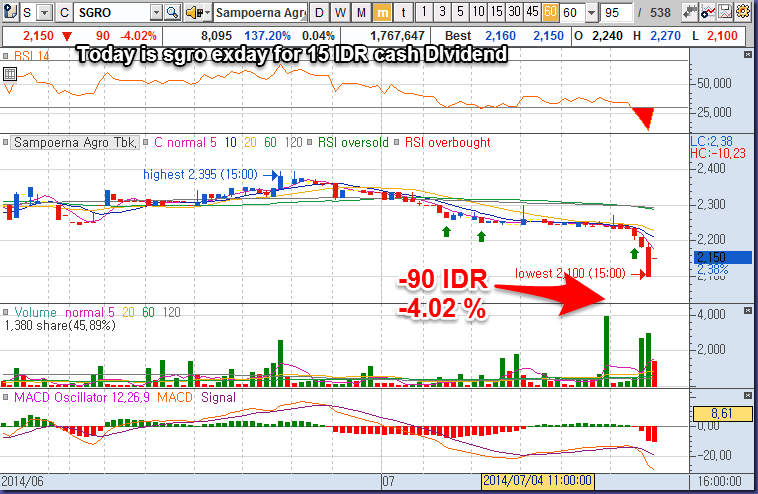Click the Signal line legend label
This screenshot has width=758, height=494.
(218, 398)
